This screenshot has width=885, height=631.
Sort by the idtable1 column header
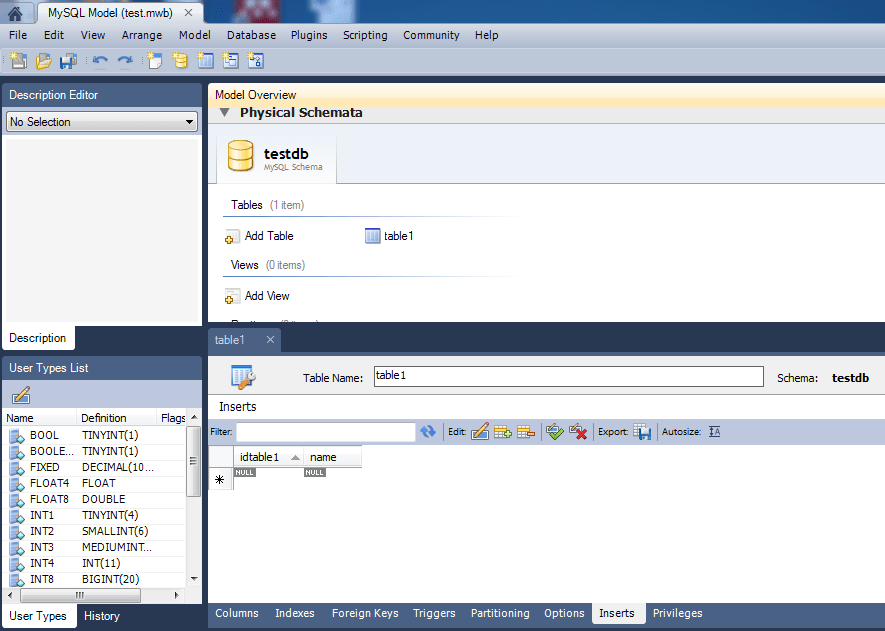pyautogui.click(x=269, y=457)
